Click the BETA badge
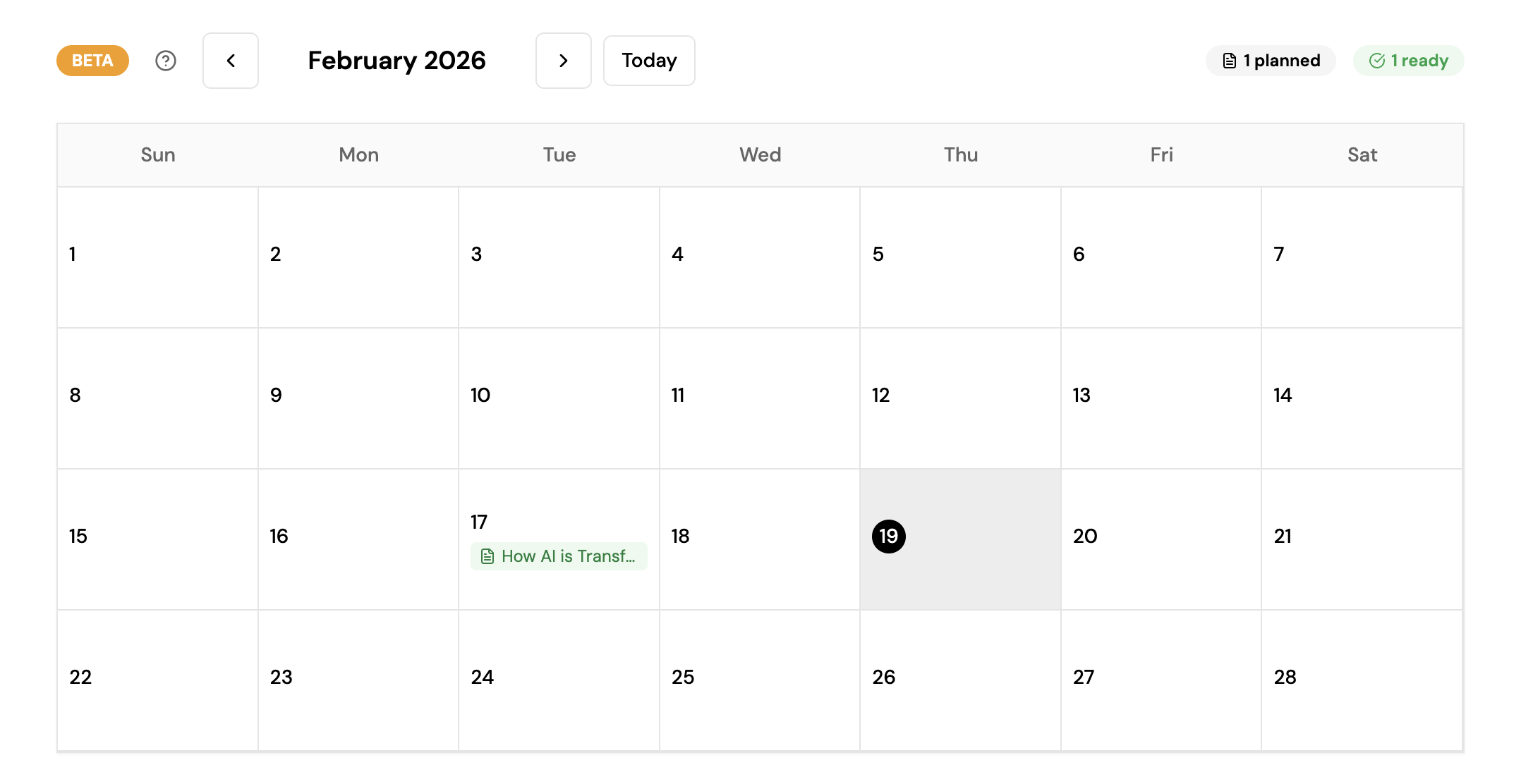 [x=92, y=61]
